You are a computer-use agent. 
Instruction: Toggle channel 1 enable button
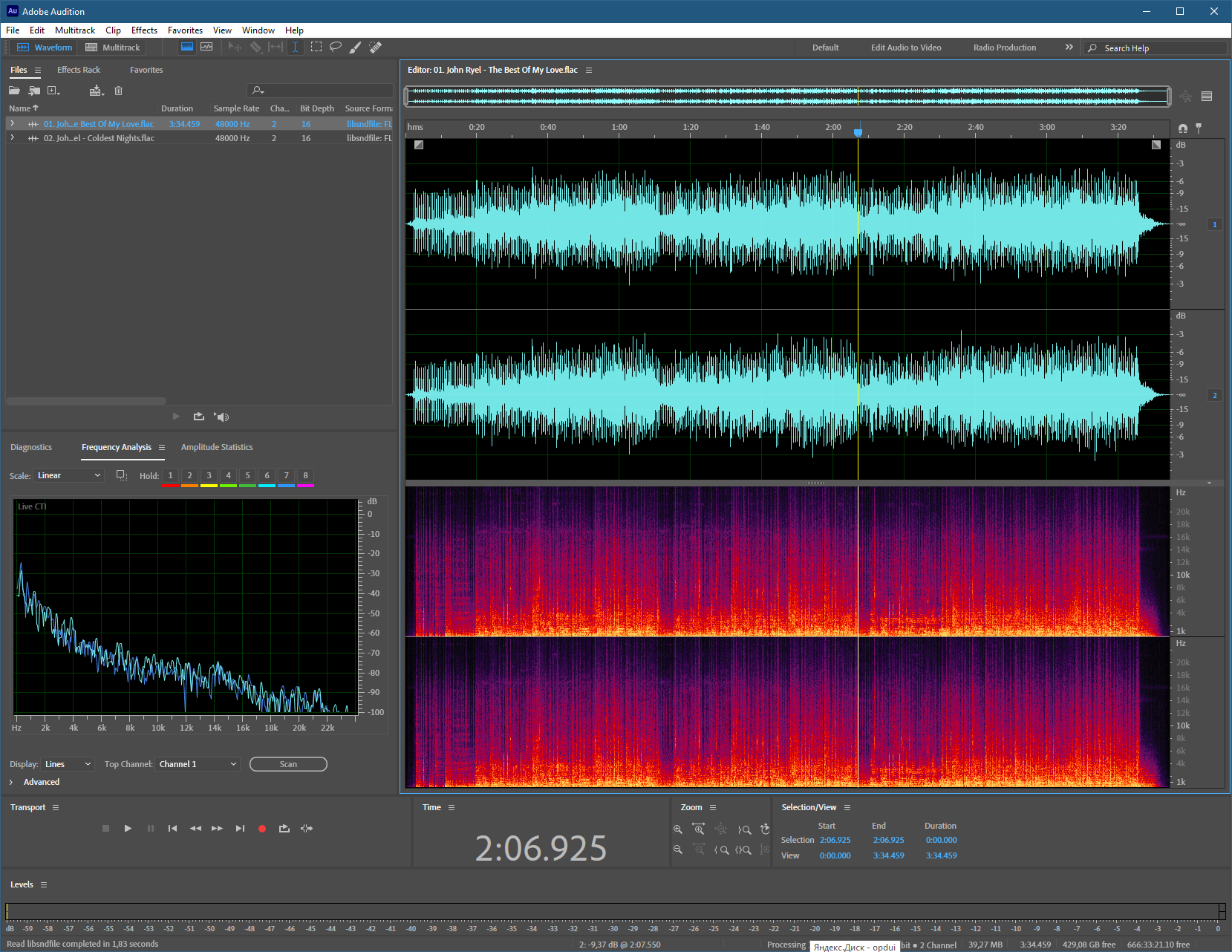coord(1215,224)
